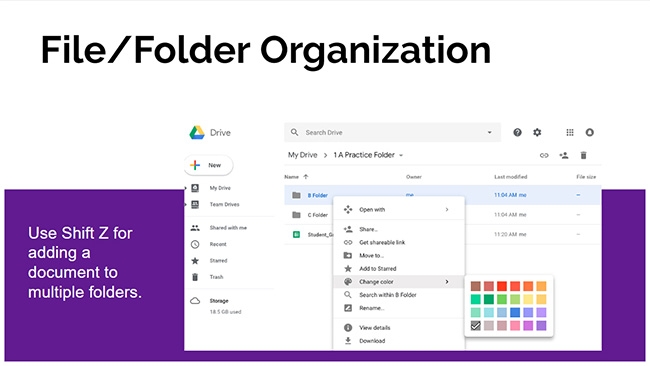Expand the Open with submenu arrow
650x366 pixels.
click(x=447, y=209)
